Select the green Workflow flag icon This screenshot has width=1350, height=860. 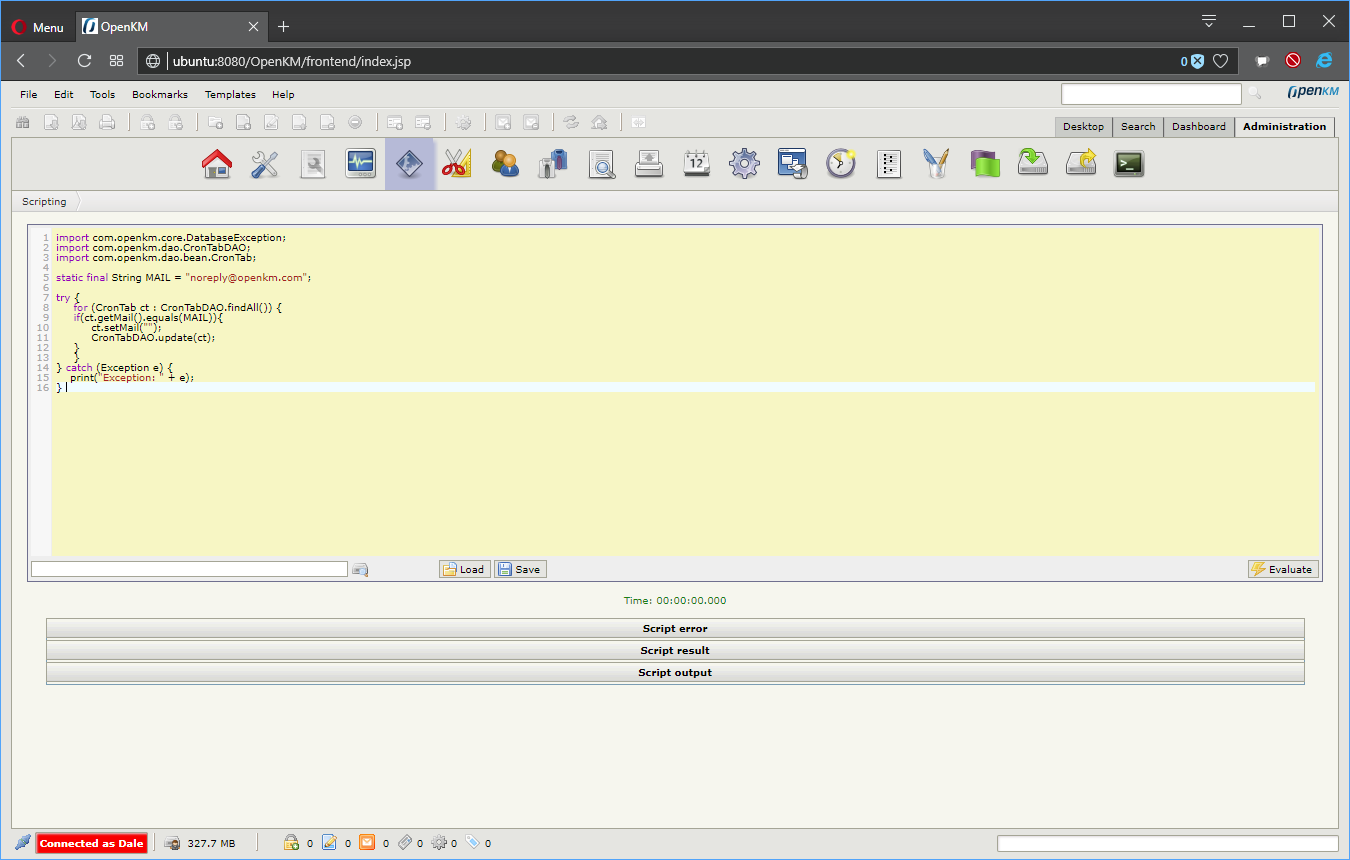pyautogui.click(x=985, y=163)
